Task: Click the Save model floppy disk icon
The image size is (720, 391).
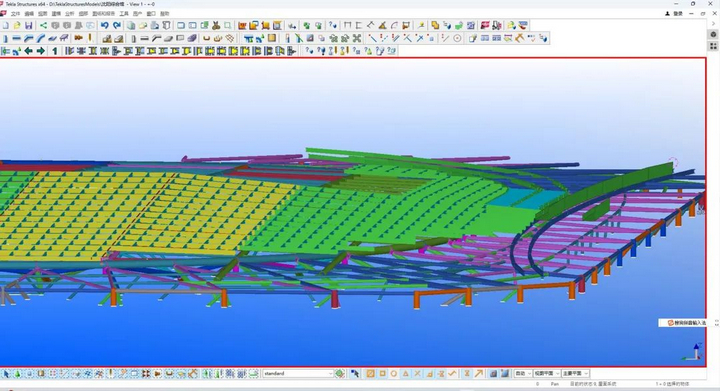Action: click(x=28, y=25)
